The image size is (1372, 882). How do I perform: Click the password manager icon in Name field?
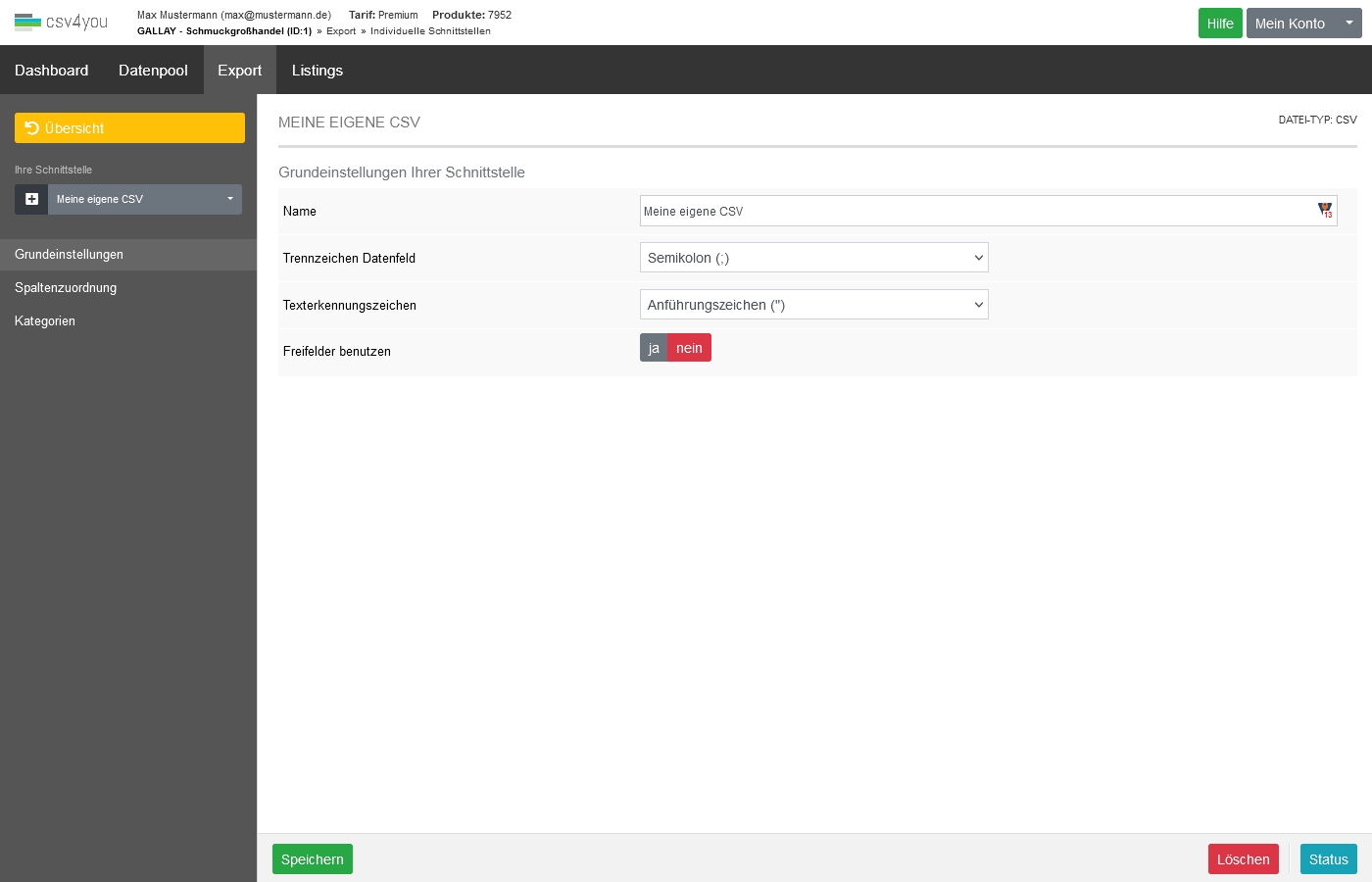click(1325, 211)
